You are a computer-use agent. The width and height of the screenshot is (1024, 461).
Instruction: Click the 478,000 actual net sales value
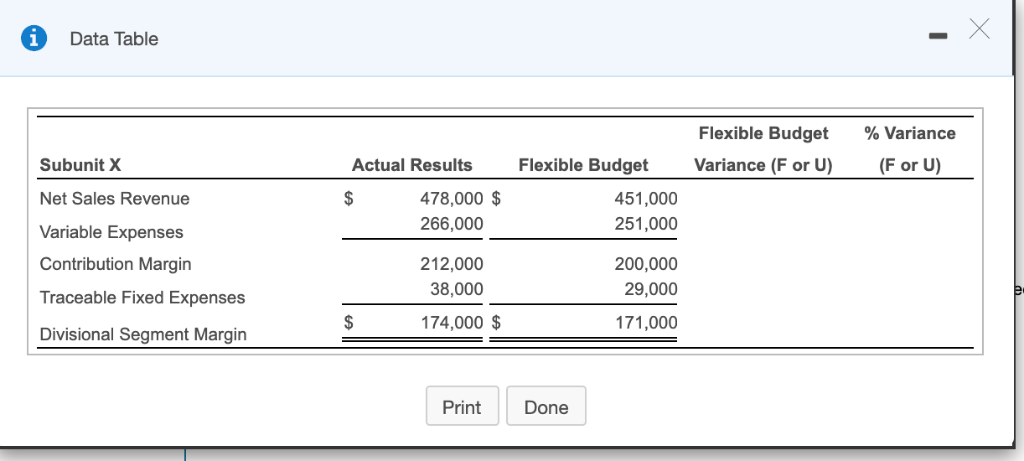pyautogui.click(x=451, y=199)
